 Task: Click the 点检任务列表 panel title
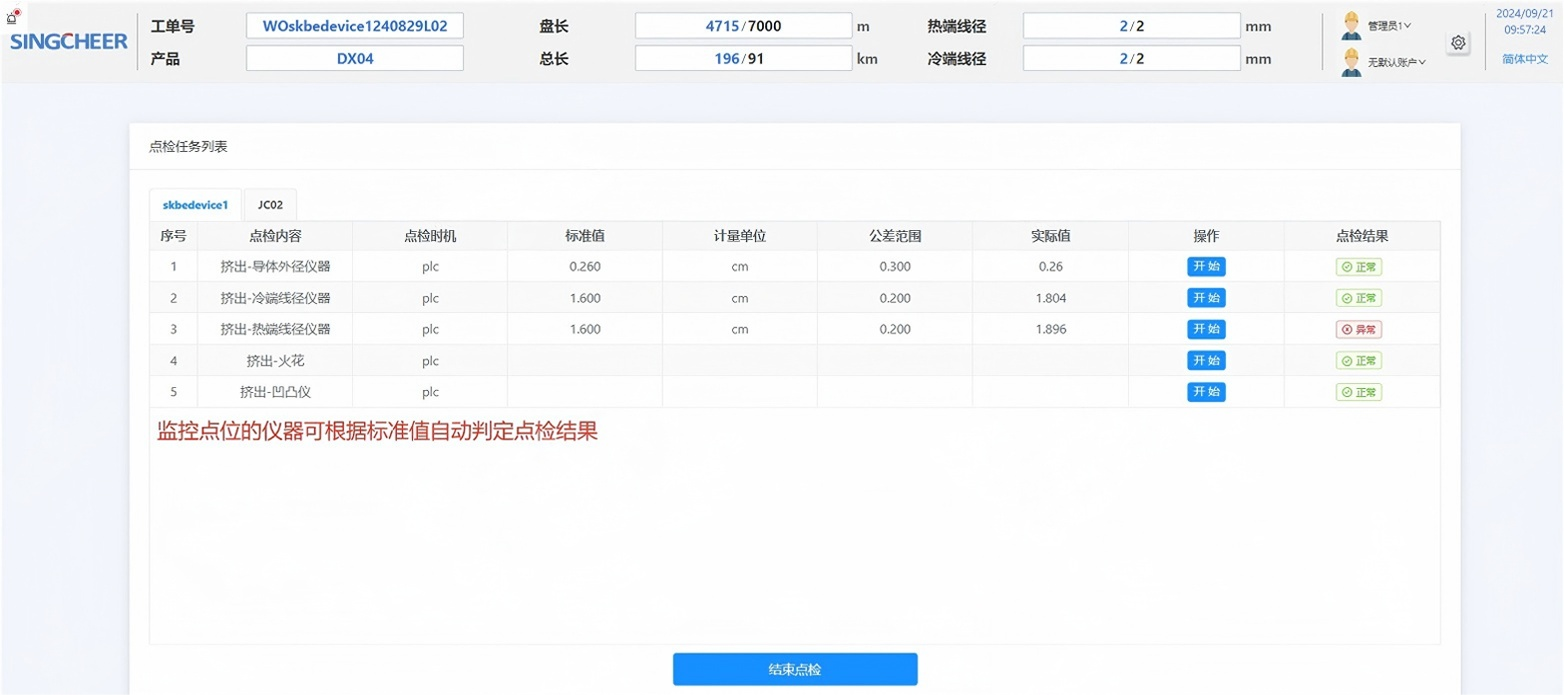click(x=188, y=146)
